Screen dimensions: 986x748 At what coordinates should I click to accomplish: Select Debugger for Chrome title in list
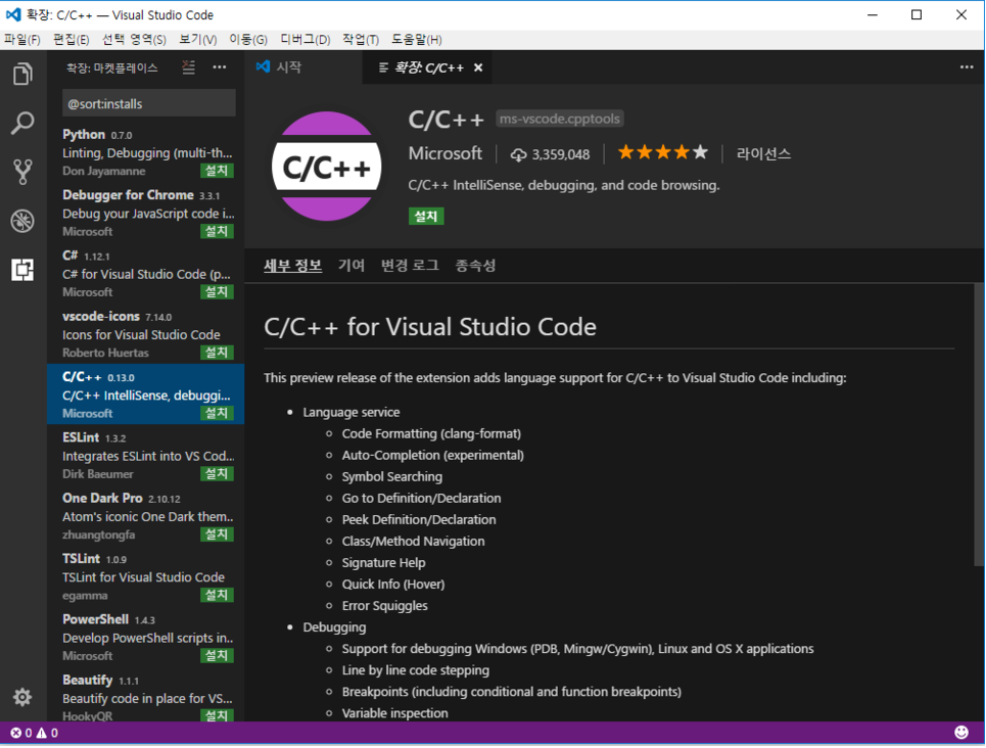128,195
